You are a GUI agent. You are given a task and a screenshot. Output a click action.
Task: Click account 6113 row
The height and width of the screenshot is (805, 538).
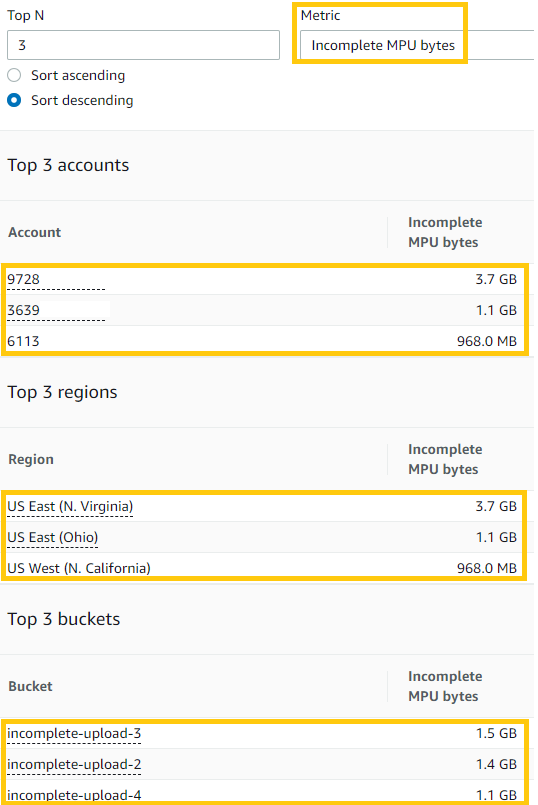[x=262, y=341]
